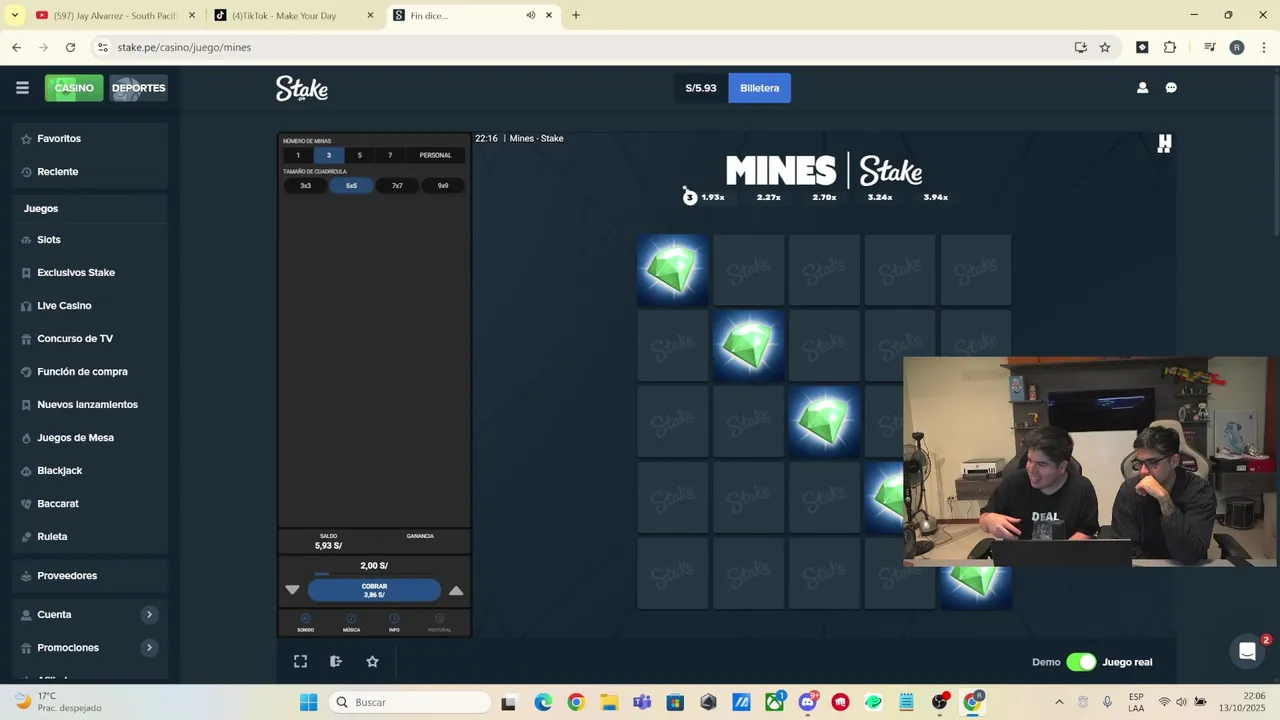This screenshot has height=720, width=1280.
Task: Switch to theatre mode icon
Action: point(336,661)
